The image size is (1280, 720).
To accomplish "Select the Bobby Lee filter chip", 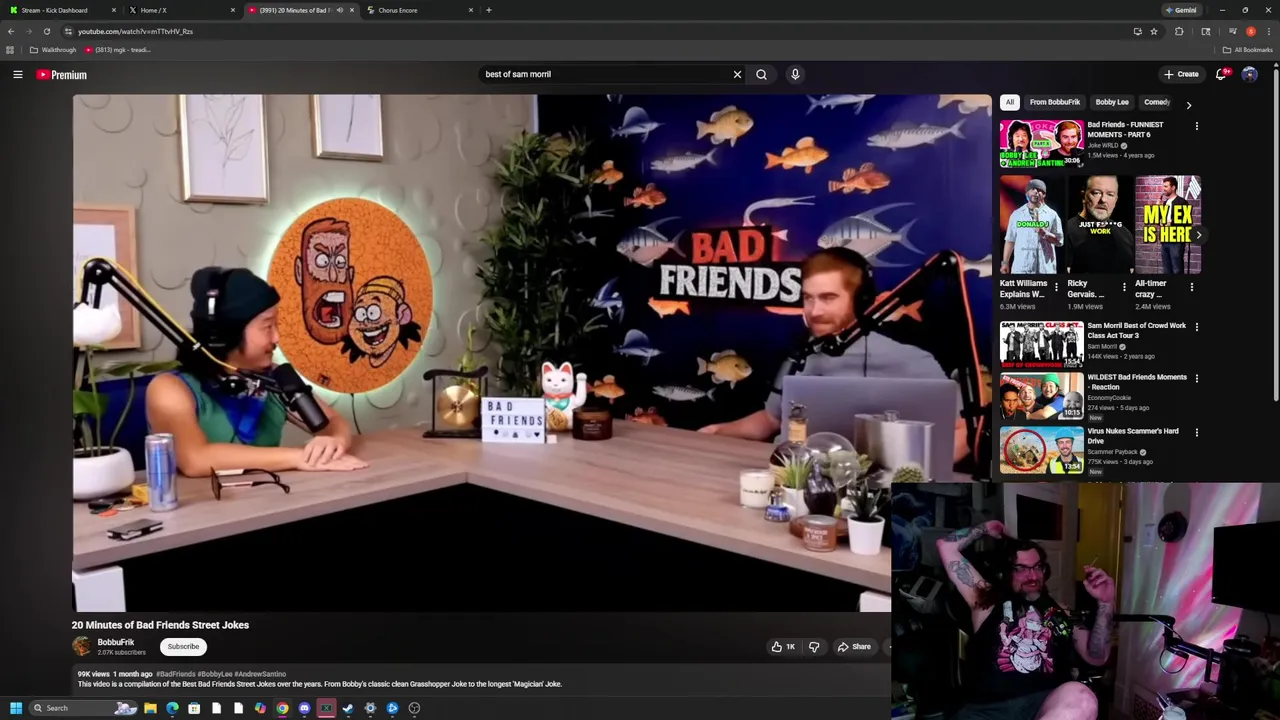I will [1112, 102].
